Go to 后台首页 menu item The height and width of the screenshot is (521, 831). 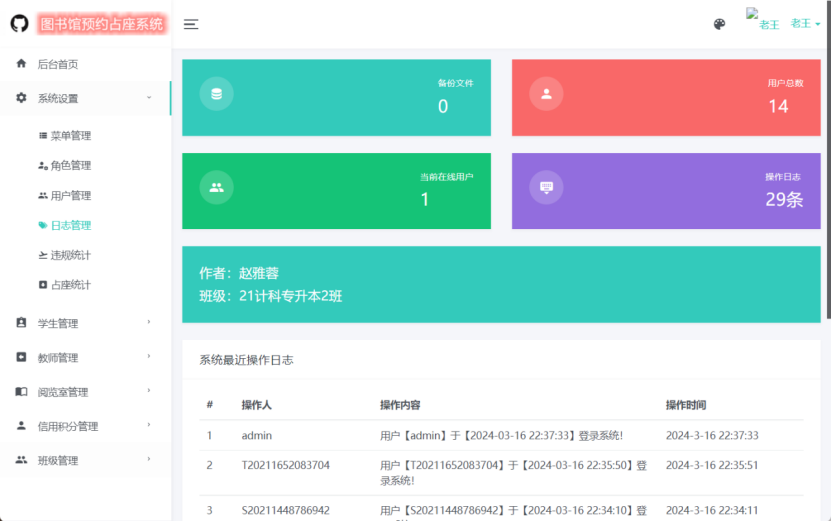coord(58,64)
